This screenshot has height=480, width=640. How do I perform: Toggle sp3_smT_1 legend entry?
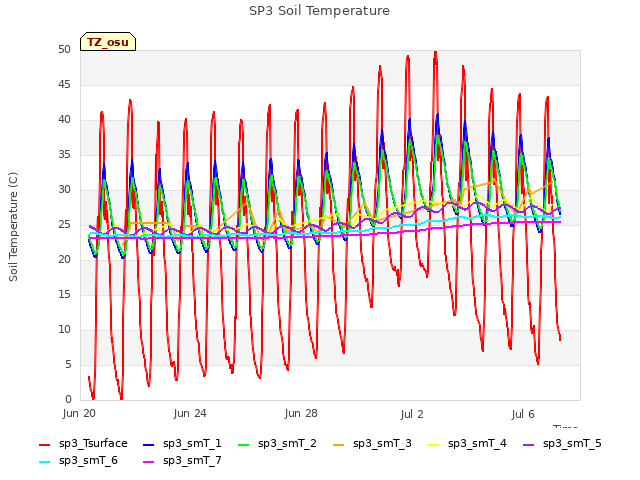[182, 444]
